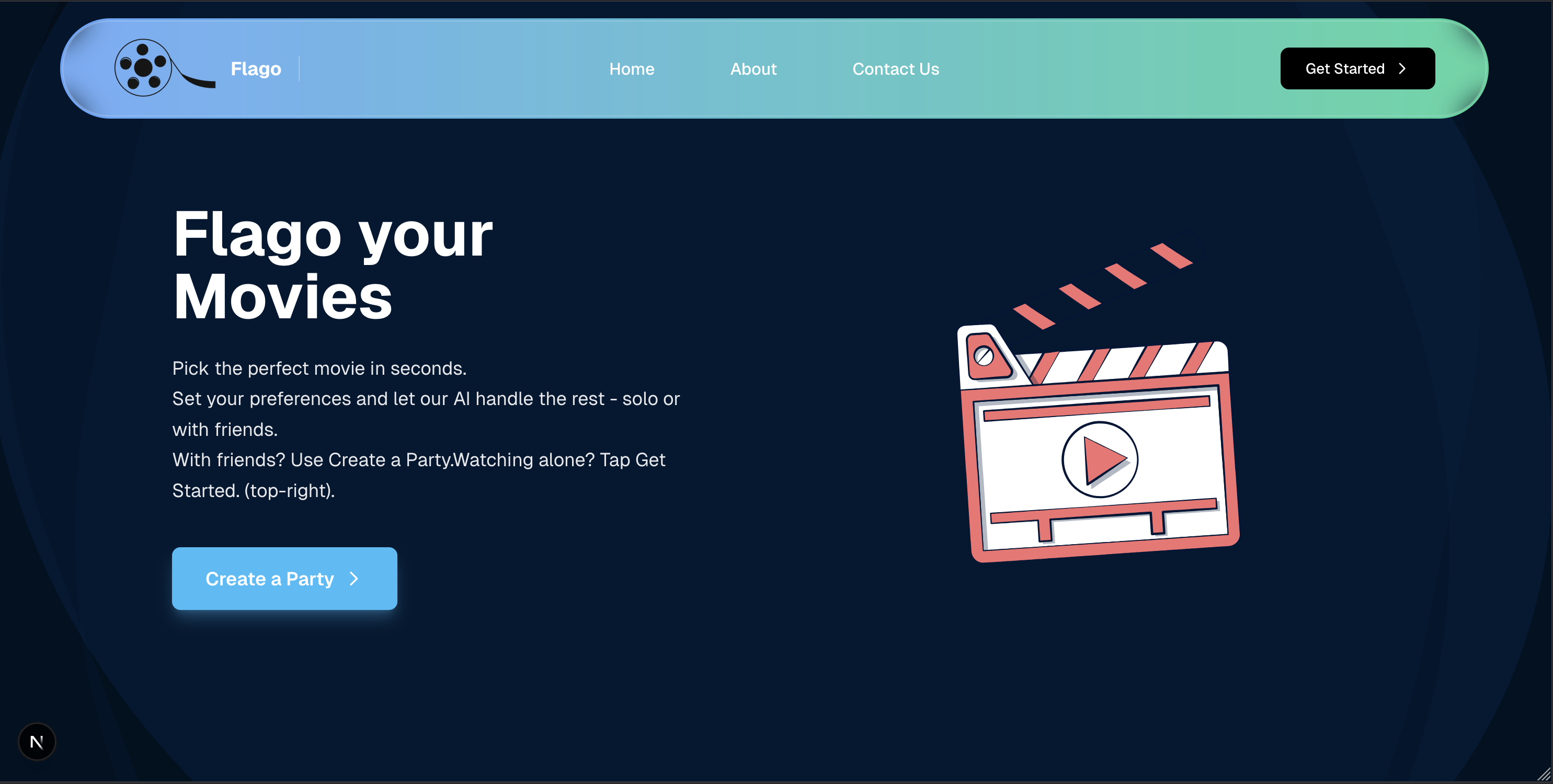This screenshot has height=784, width=1553.
Task: Click the arrow chevron in Create a Party
Action: click(x=354, y=579)
